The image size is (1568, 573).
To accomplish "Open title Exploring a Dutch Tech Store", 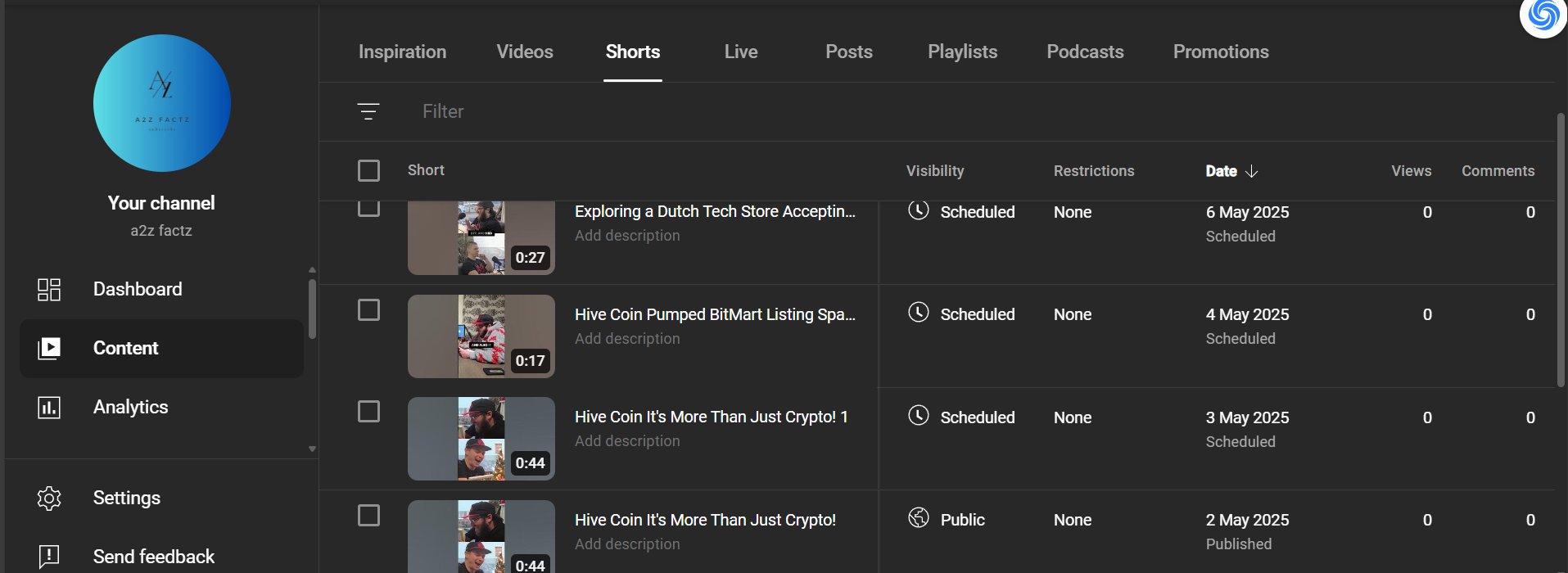I will tap(715, 211).
